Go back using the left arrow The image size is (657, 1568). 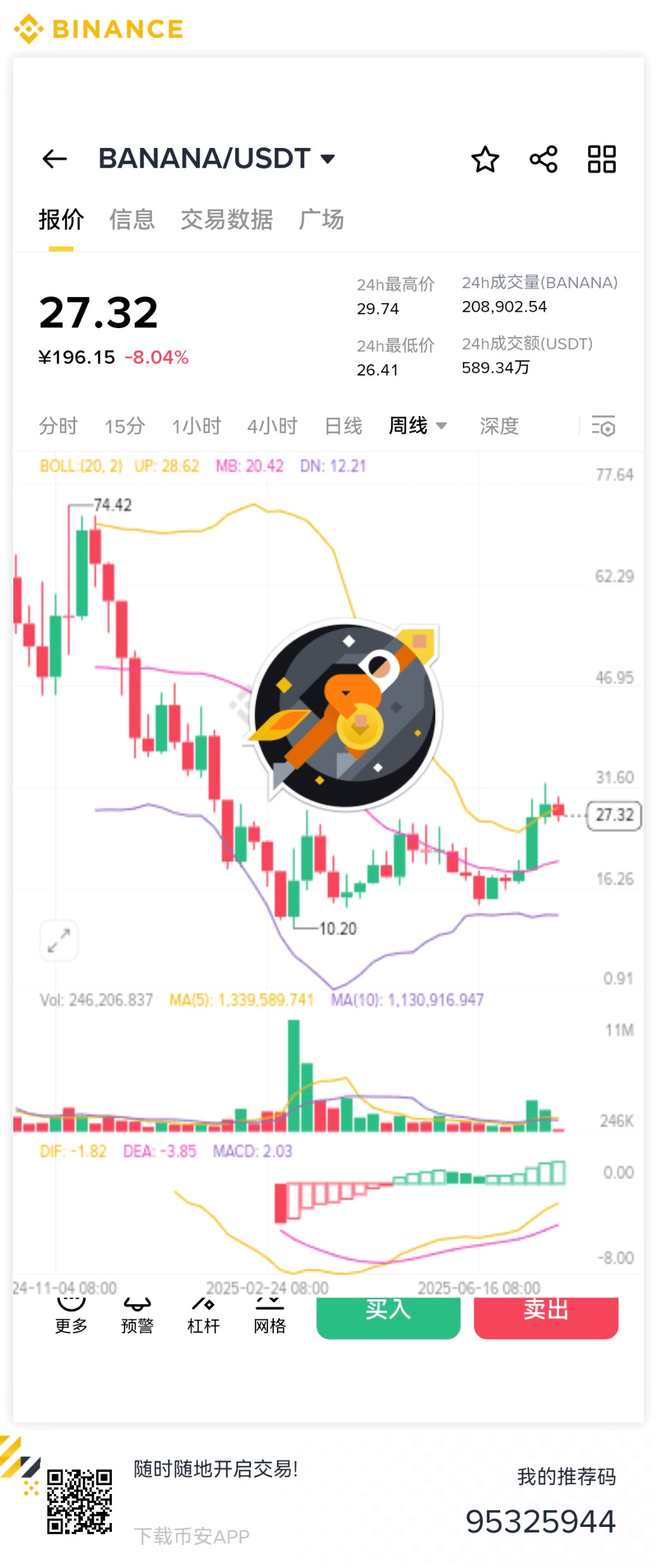[x=54, y=159]
